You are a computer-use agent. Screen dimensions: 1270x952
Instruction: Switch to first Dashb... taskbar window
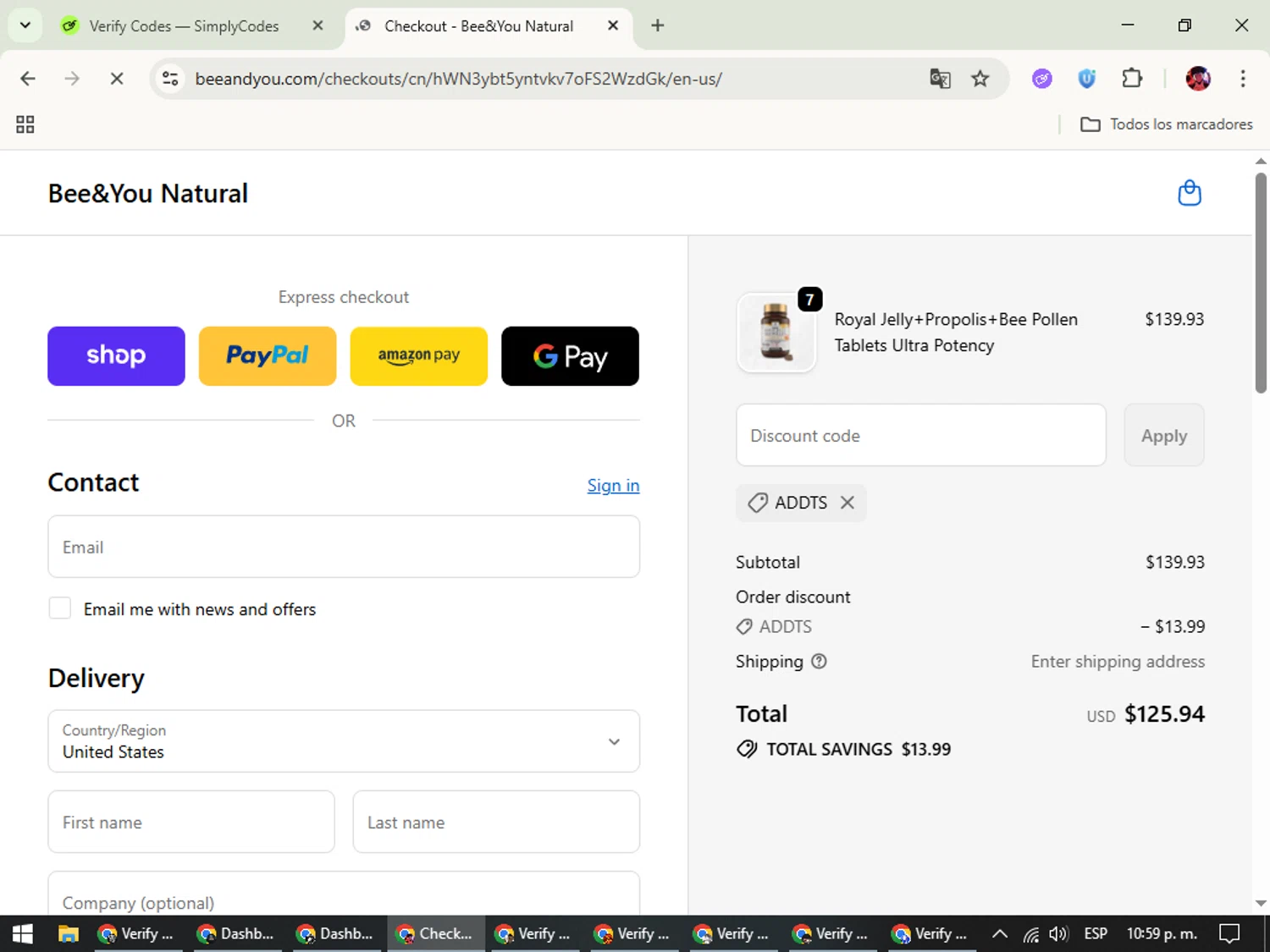pos(236,933)
